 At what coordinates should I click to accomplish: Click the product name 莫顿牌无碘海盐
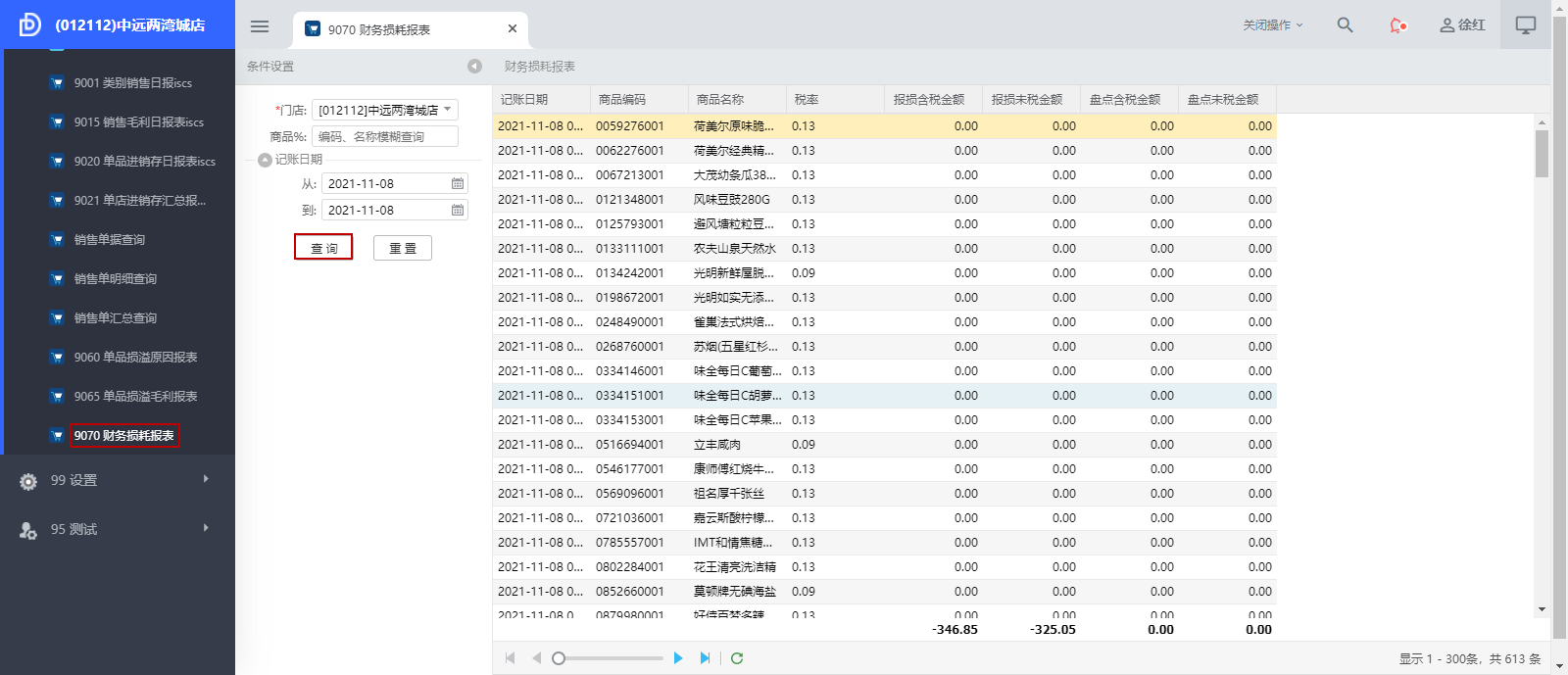point(735,592)
